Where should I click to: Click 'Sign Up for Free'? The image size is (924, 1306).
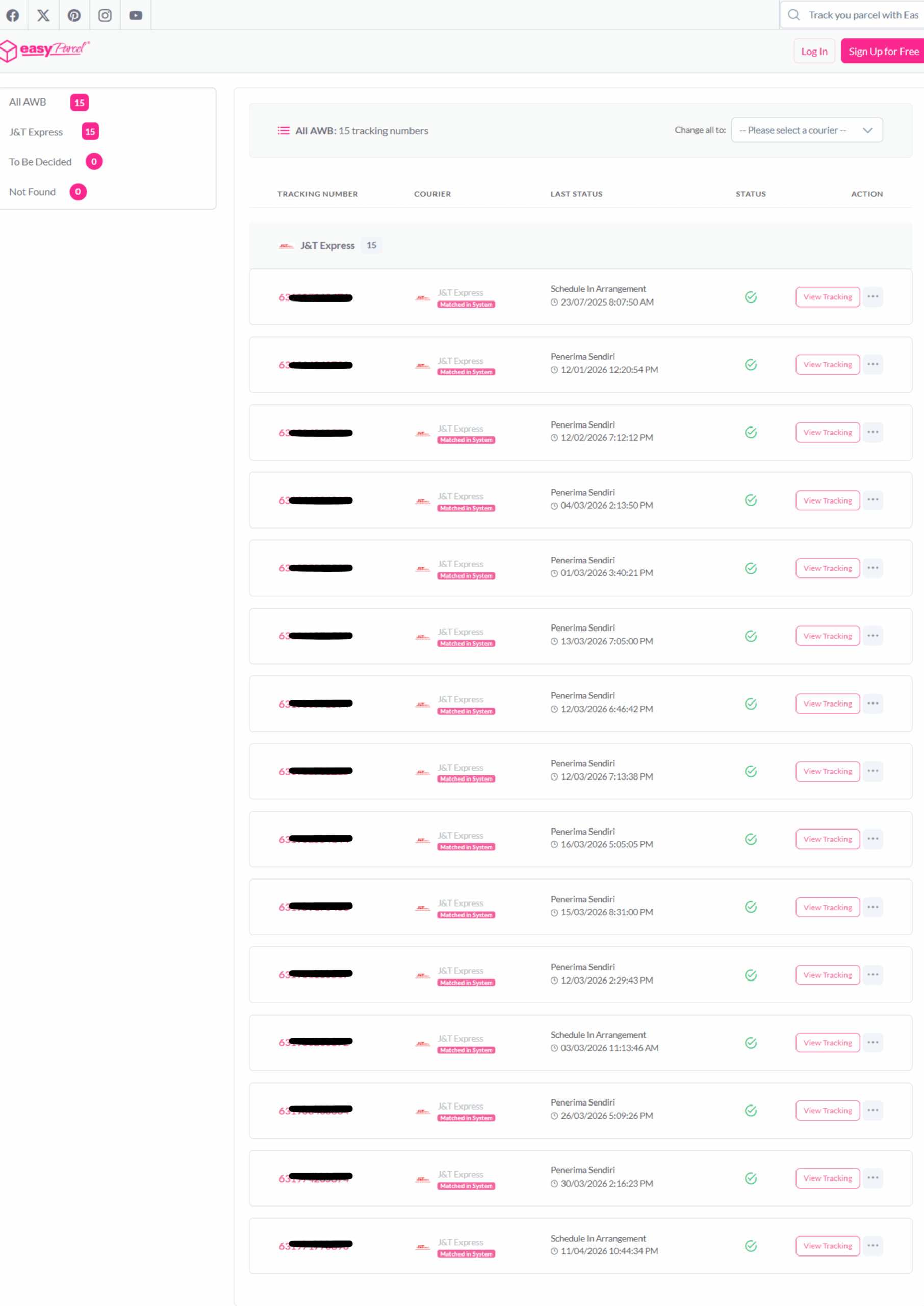(884, 51)
